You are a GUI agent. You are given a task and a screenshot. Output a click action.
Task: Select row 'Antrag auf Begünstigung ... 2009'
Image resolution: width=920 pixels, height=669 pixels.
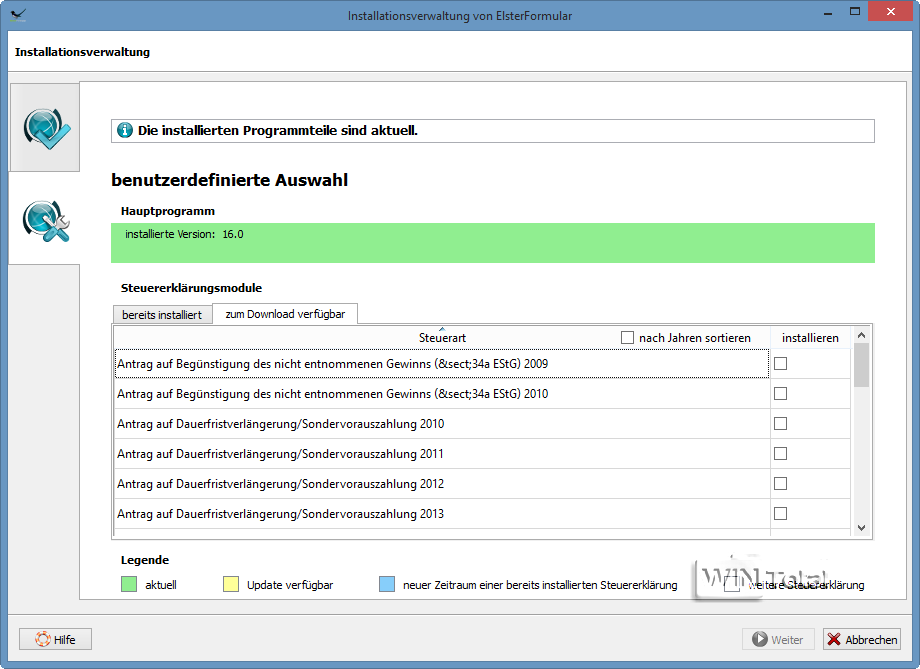[442, 364]
